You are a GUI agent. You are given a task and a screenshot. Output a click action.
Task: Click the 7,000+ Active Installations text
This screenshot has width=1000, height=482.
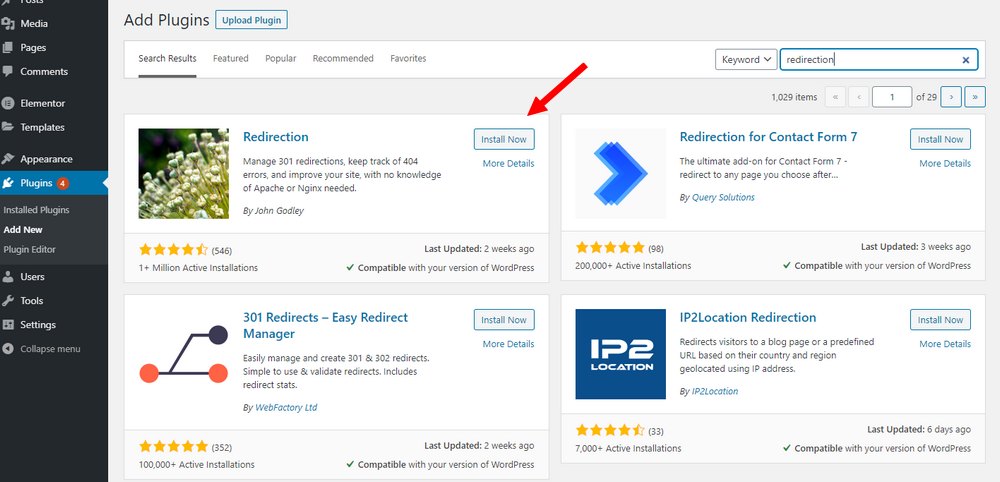[x=628, y=448]
